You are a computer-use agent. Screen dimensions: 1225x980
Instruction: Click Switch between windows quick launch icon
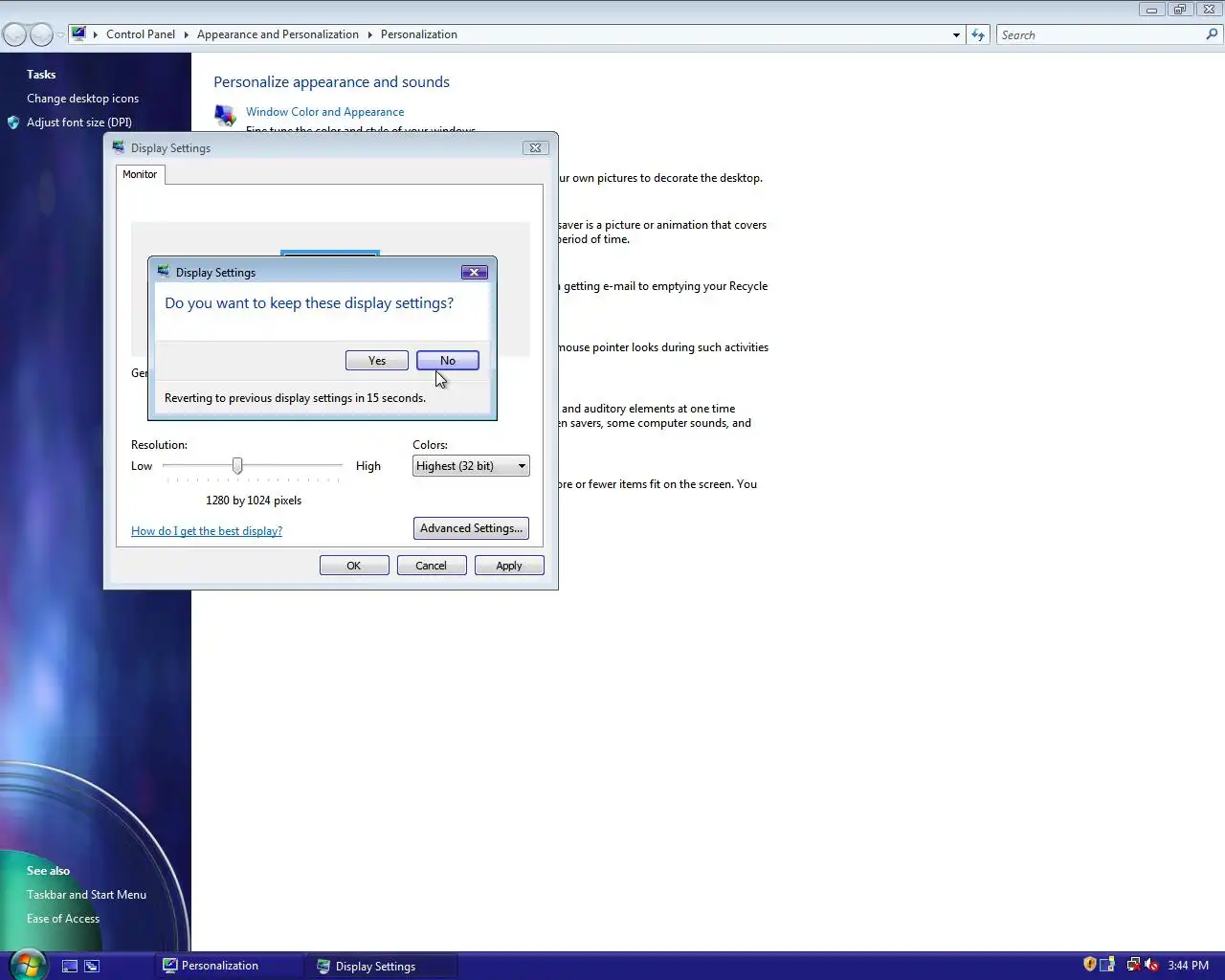92,967
